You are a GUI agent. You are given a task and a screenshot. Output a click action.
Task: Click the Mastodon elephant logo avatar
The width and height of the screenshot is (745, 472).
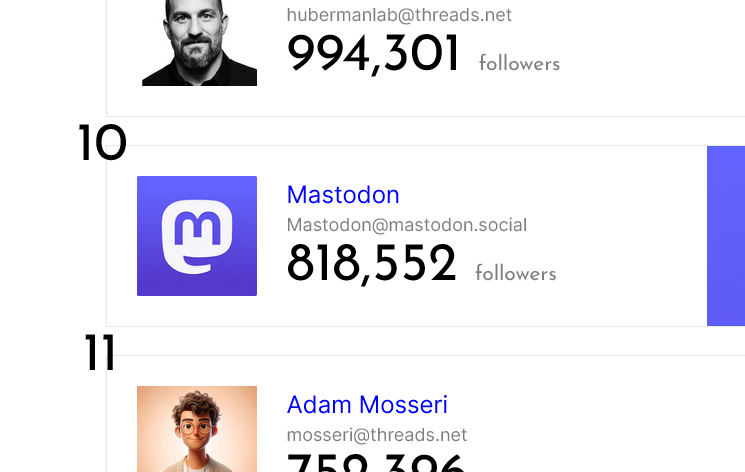click(x=197, y=236)
